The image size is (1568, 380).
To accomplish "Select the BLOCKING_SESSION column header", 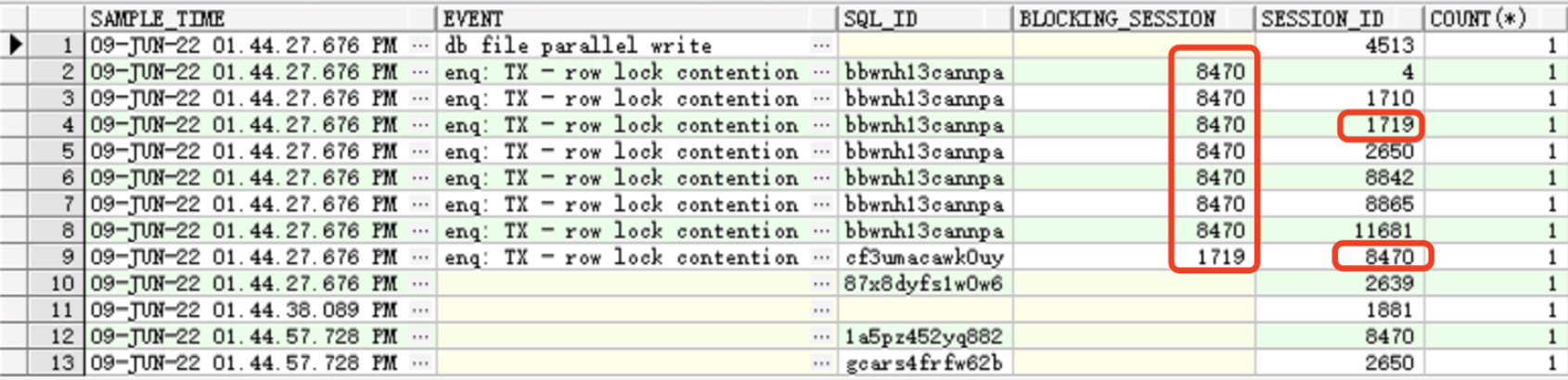I will point(1133,18).
